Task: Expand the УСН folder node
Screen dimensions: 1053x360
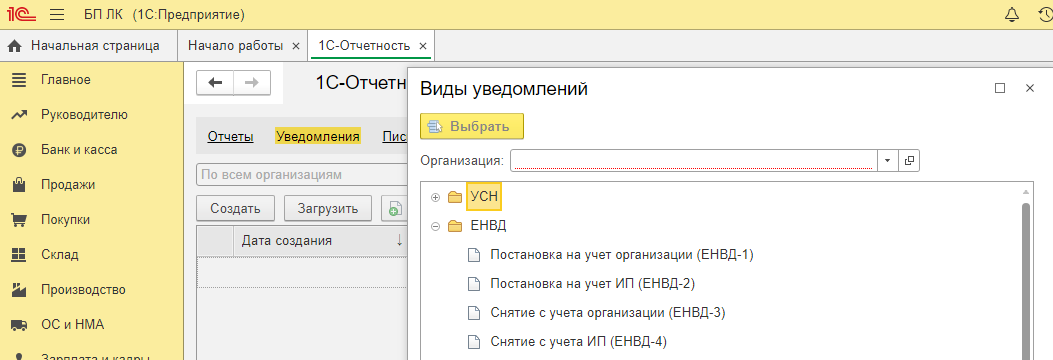Action: (x=435, y=197)
